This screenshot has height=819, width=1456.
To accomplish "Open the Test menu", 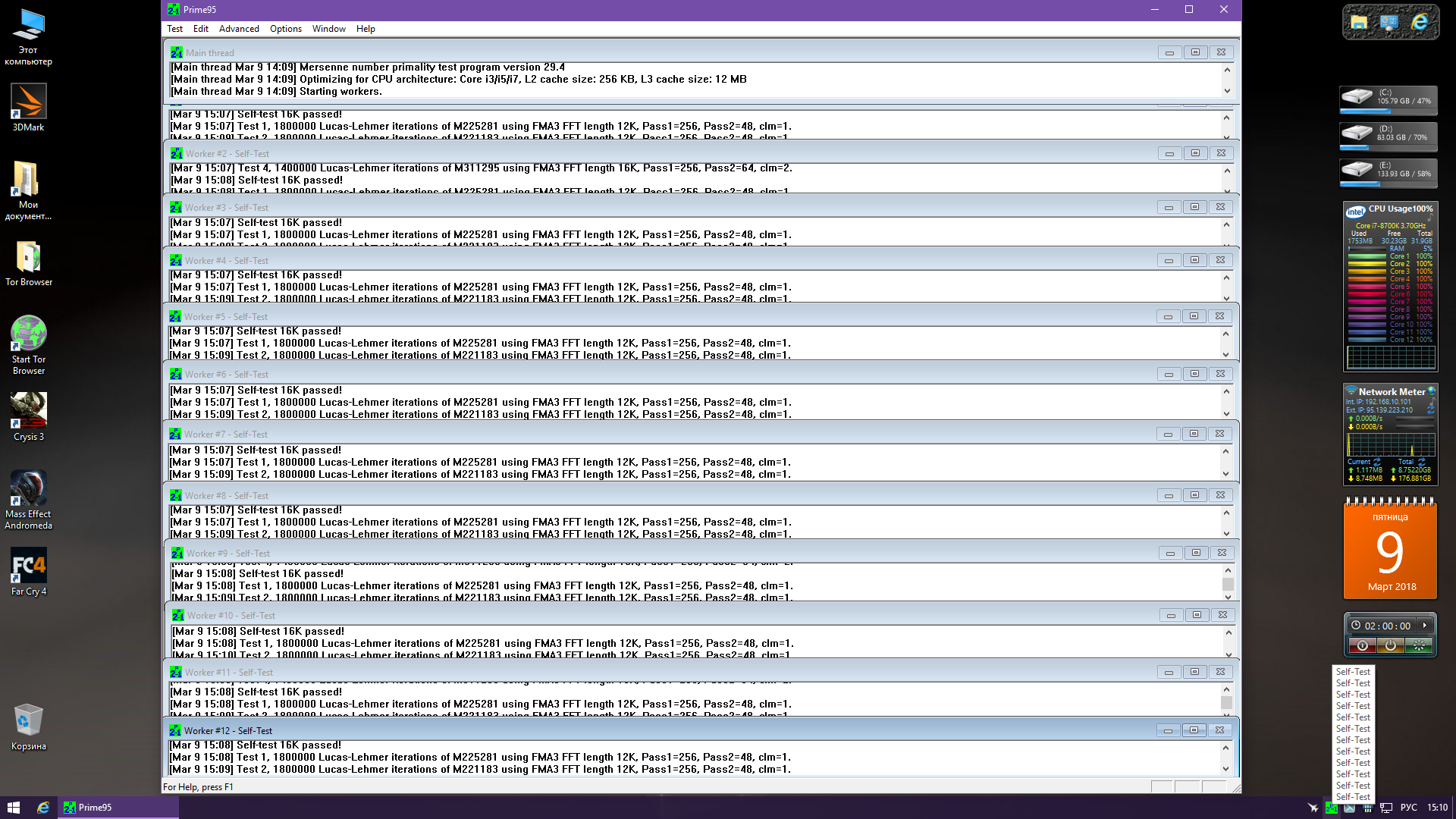I will (174, 29).
